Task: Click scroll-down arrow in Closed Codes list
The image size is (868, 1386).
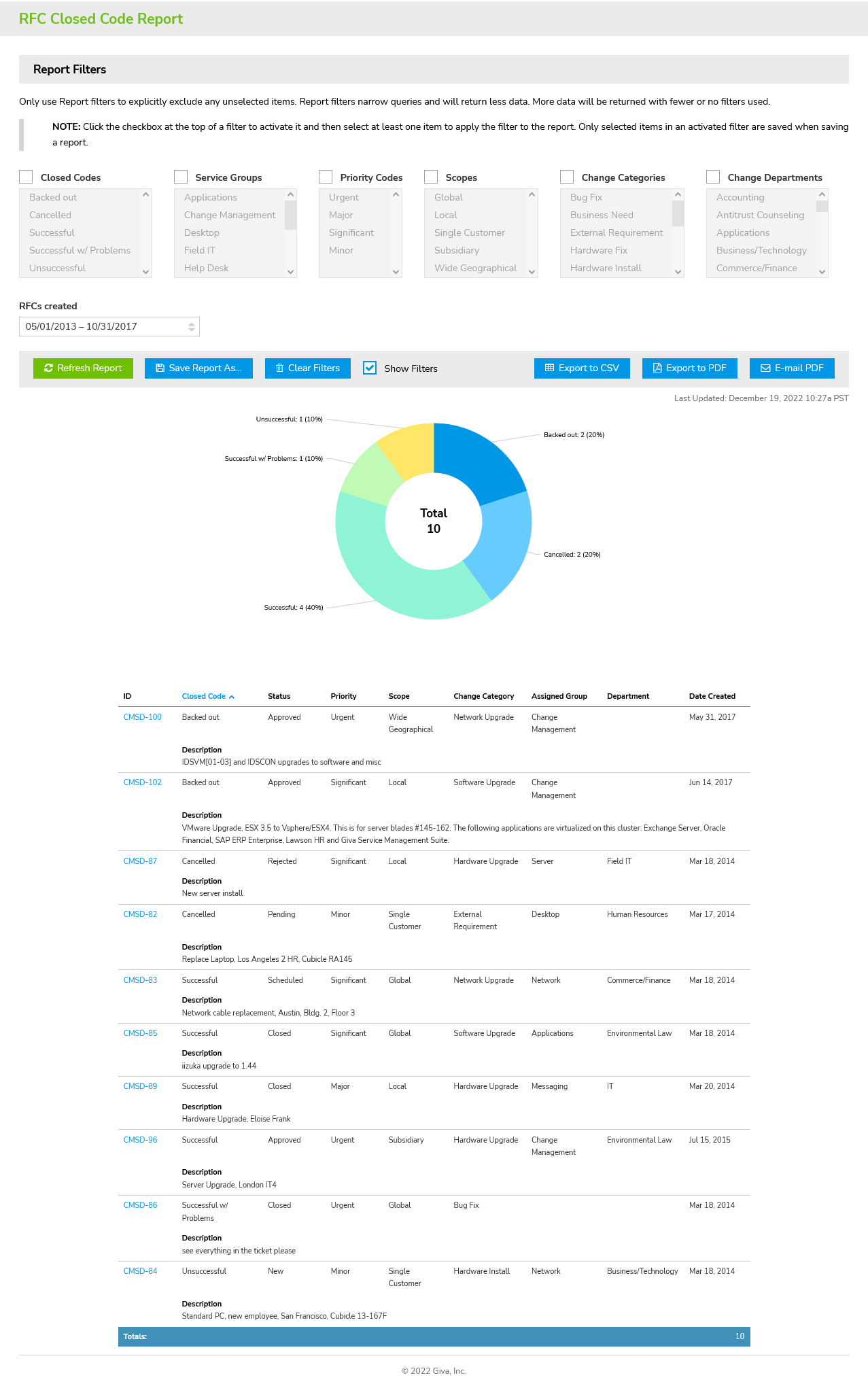Action: [145, 272]
